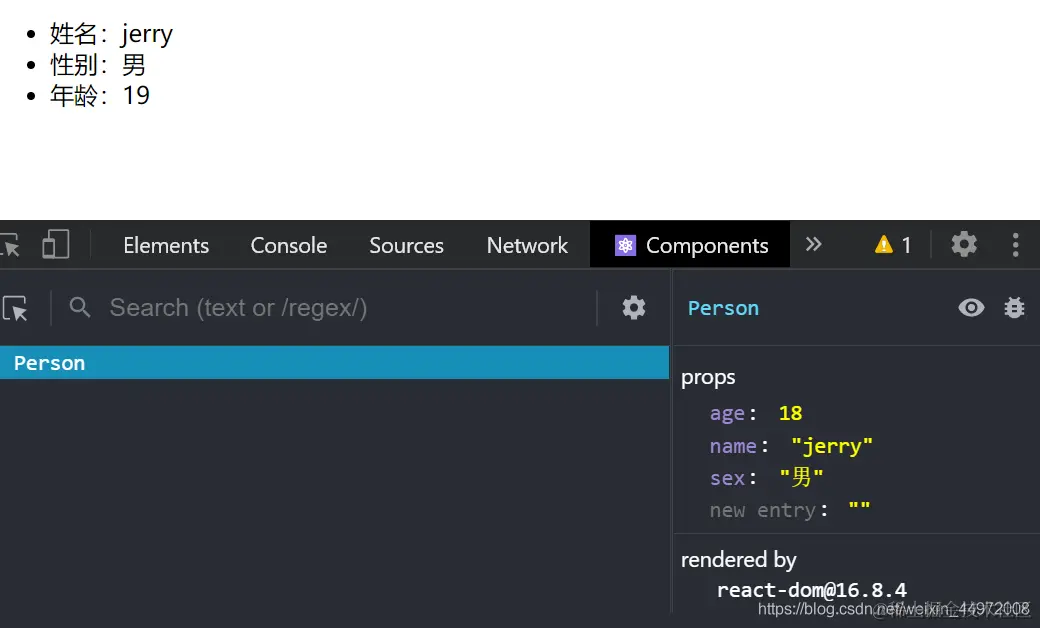1040x628 pixels.
Task: Click the react-dom@16.8.4 rendered by entry
Action: coord(811,590)
